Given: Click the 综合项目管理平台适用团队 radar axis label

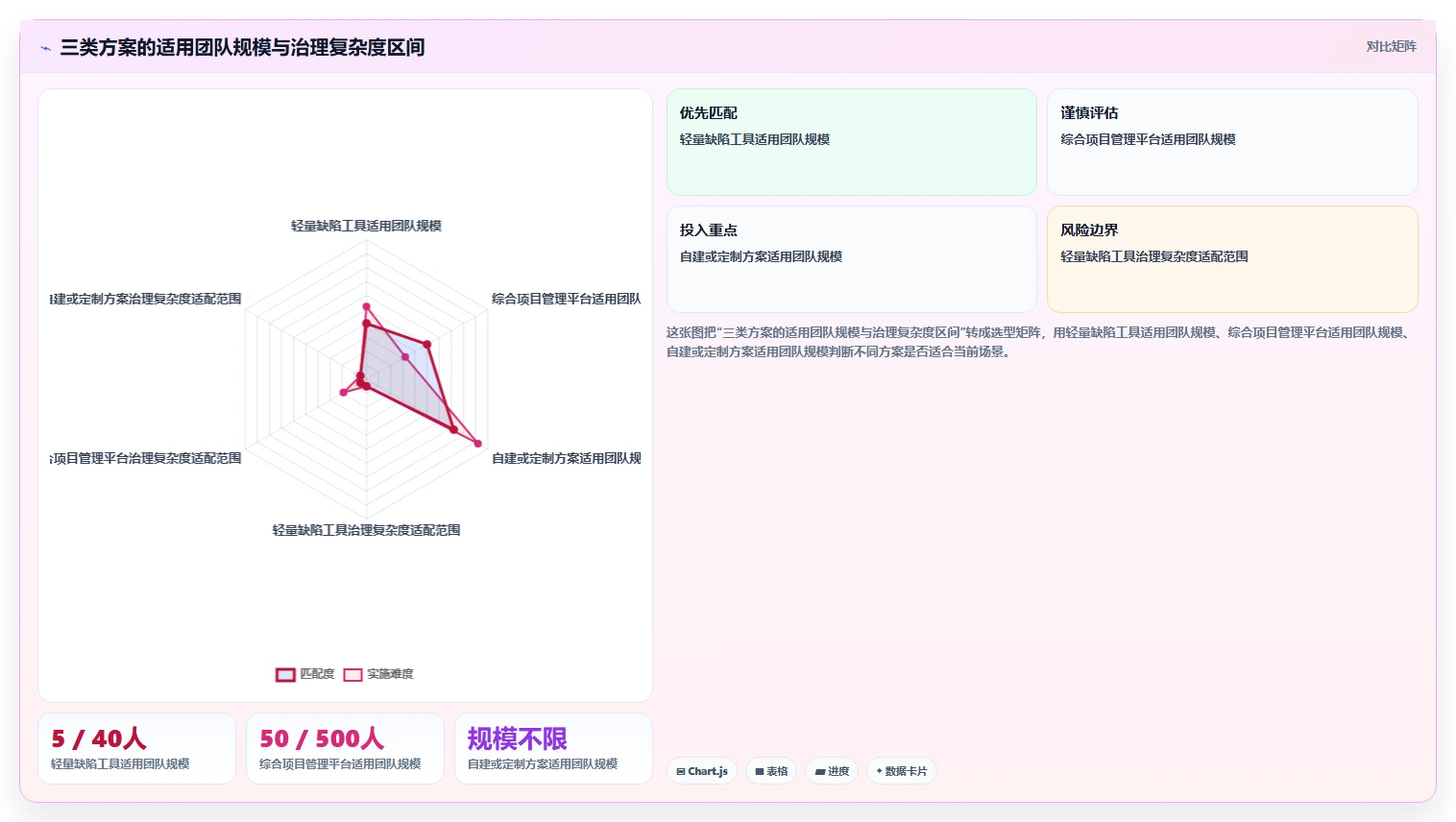Looking at the screenshot, I should pyautogui.click(x=566, y=299).
